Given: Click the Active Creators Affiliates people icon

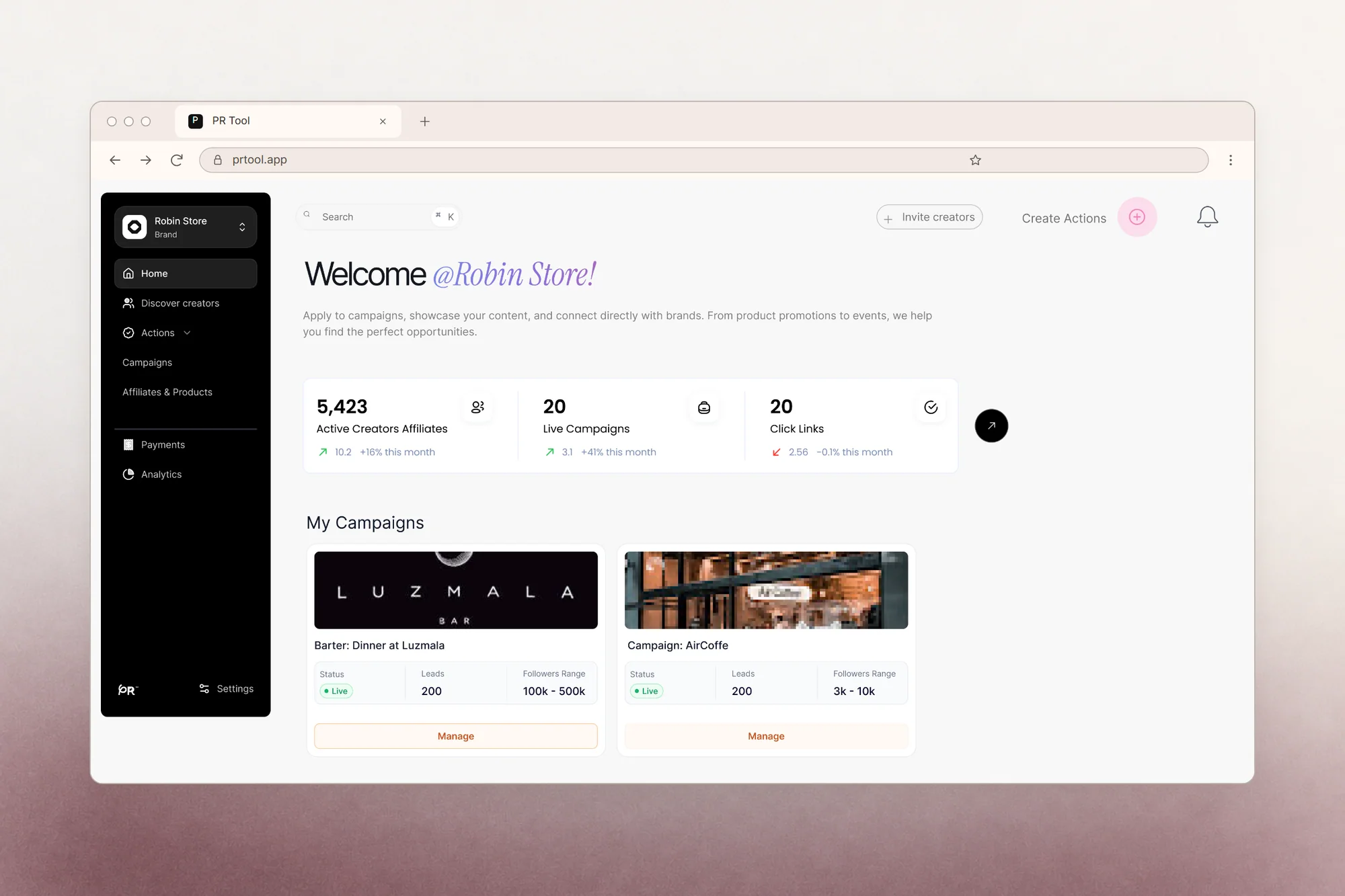Looking at the screenshot, I should [x=477, y=407].
